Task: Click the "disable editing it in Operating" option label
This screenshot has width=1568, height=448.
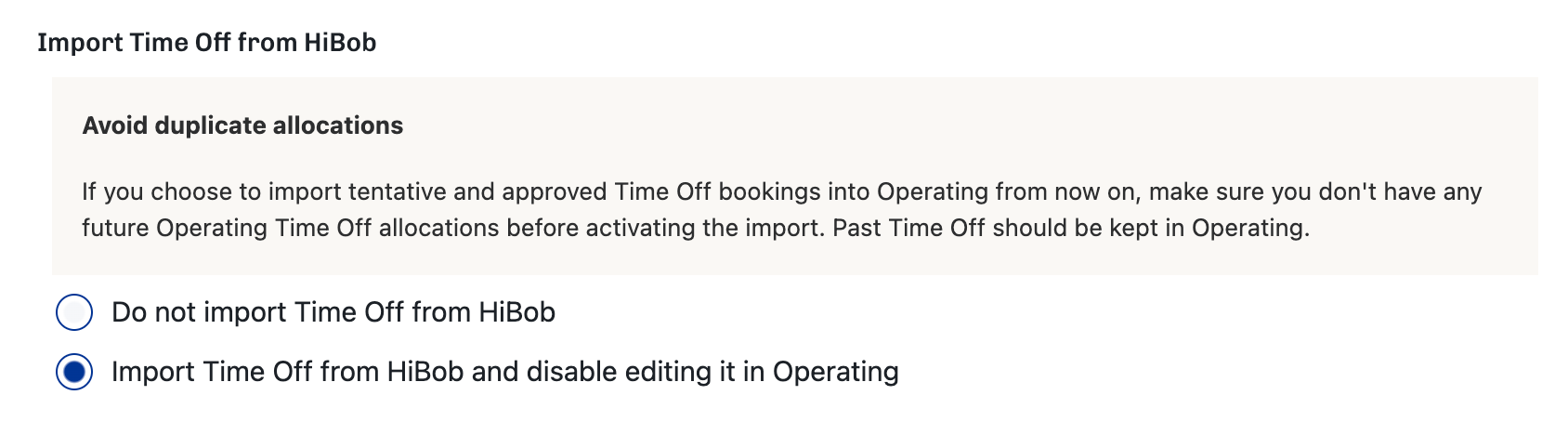Action: point(712,372)
